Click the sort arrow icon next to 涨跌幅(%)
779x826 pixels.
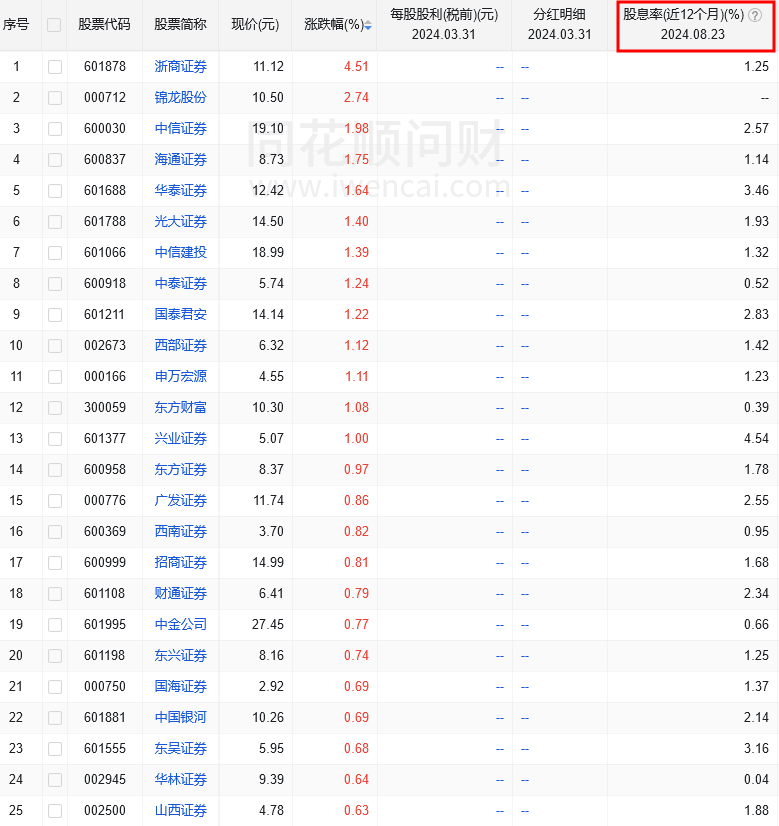coord(368,25)
